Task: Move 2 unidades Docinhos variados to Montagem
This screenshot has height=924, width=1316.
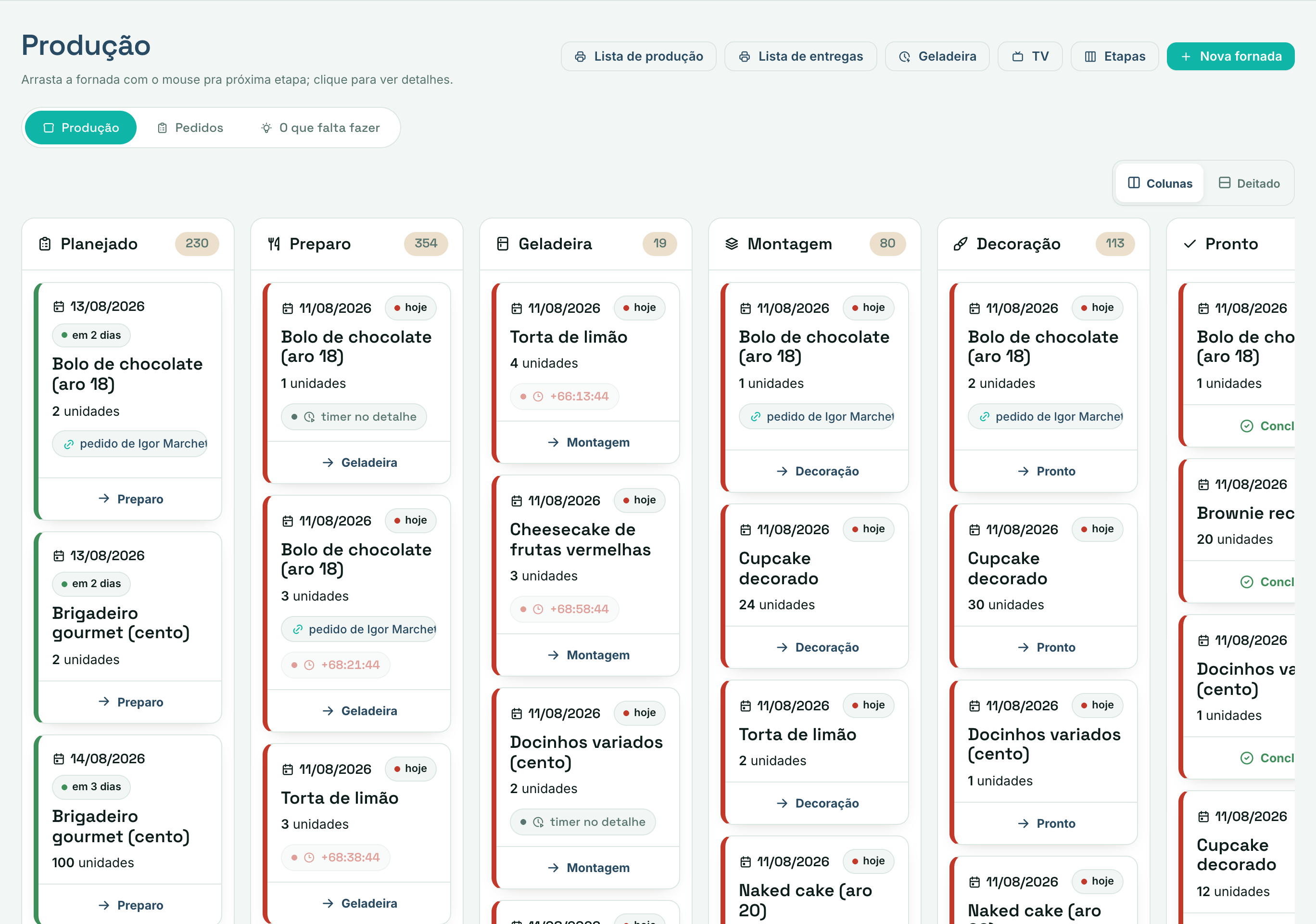Action: point(588,868)
